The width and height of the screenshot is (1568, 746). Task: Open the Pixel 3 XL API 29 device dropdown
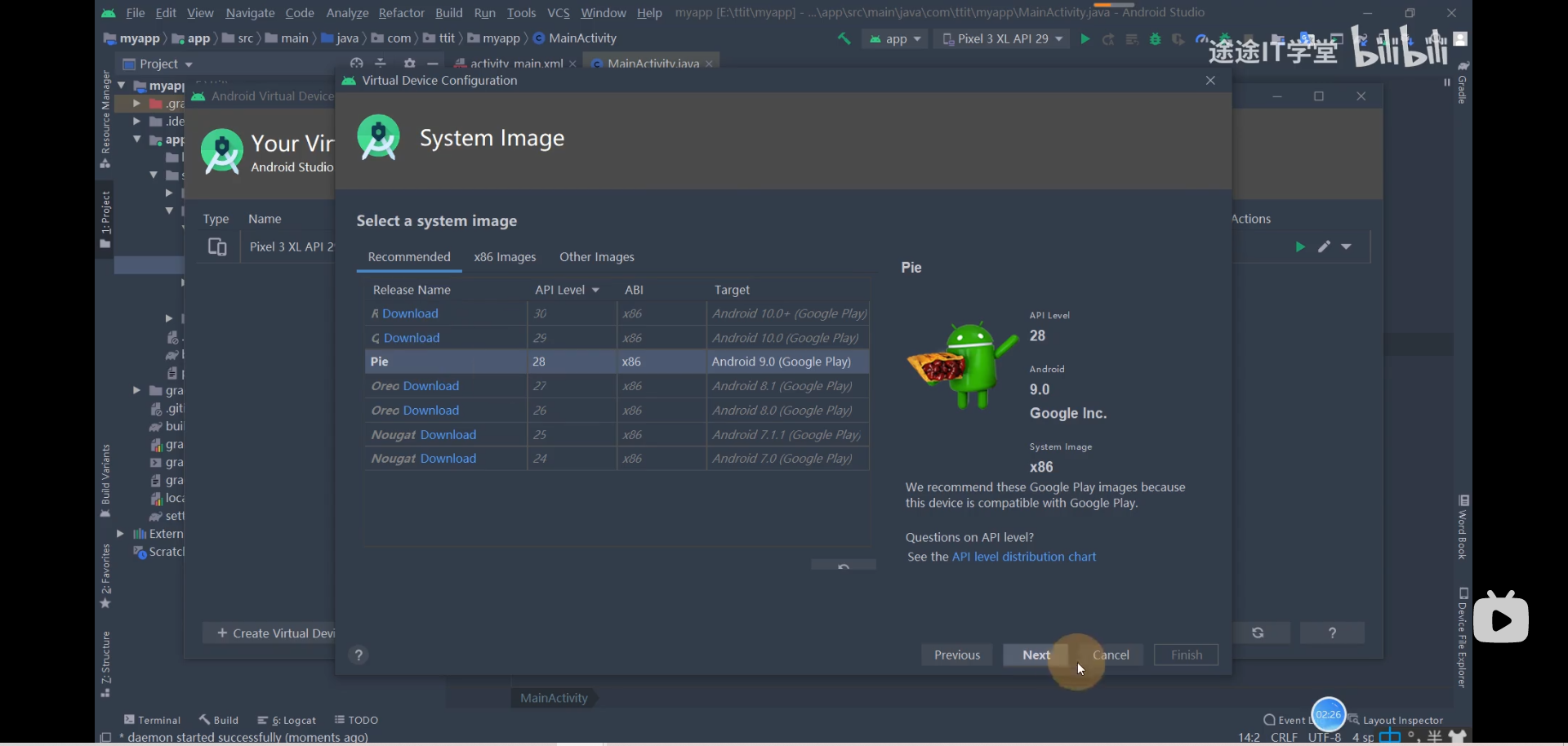pyautogui.click(x=1002, y=38)
